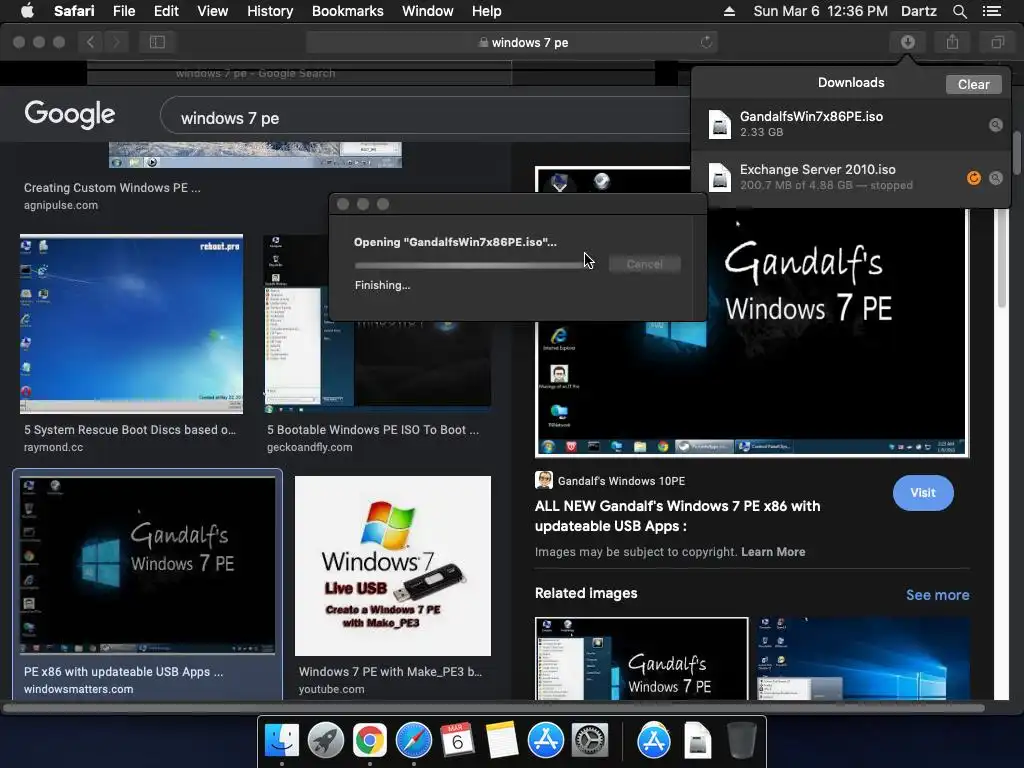Click the Visit button
The height and width of the screenshot is (768, 1024).
coord(923,492)
